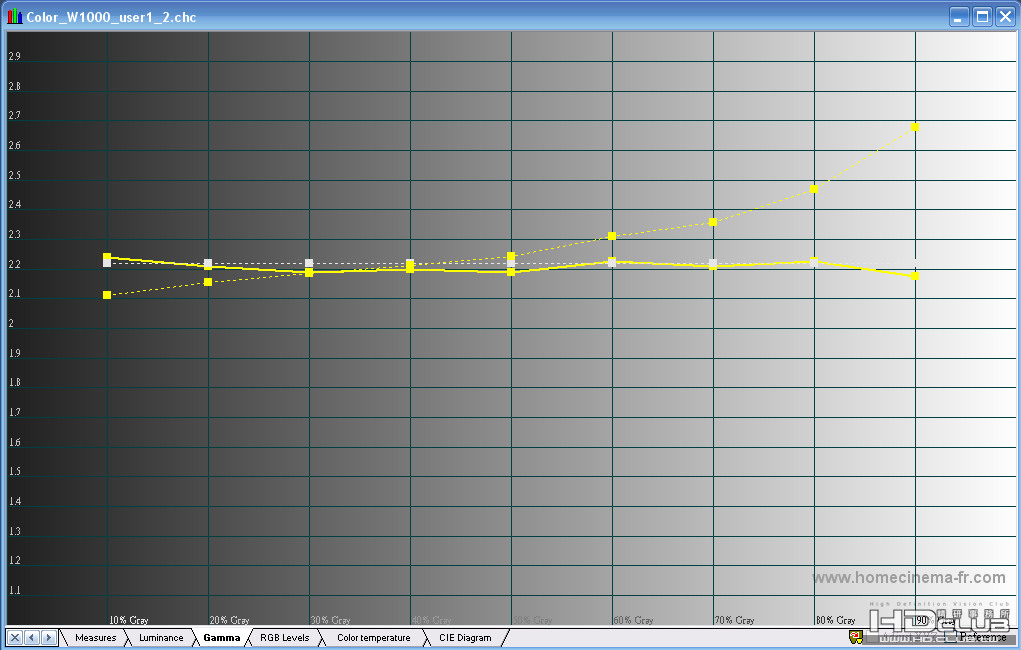Switch to the RGB Levels tab
Screen dimensions: 1021x650
(x=285, y=638)
